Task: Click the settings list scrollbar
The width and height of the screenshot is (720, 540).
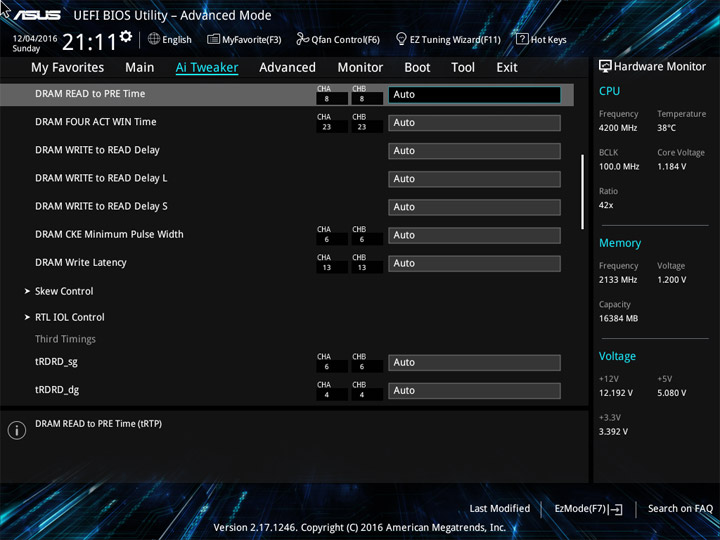Action: pyautogui.click(x=583, y=192)
